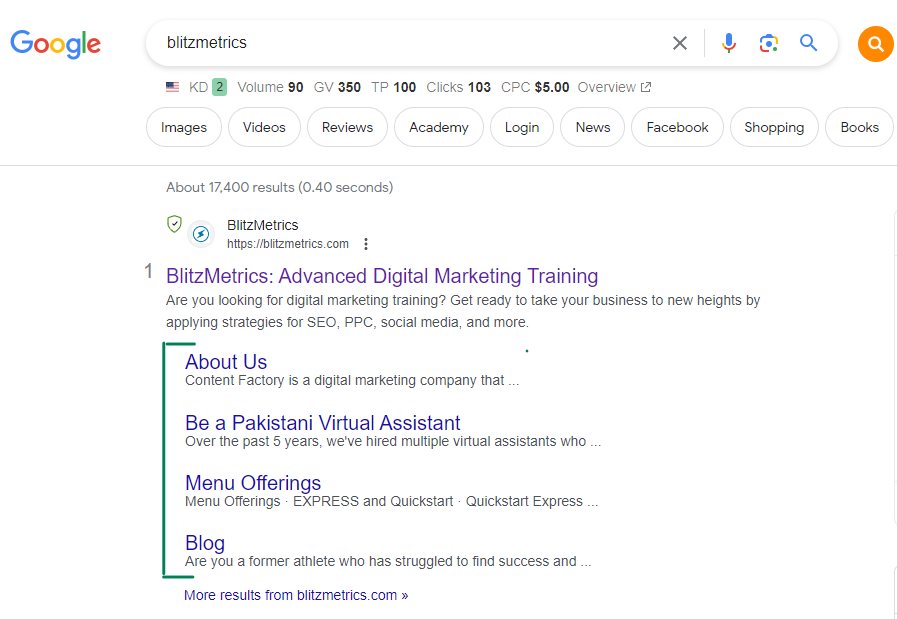Click the green shield icon beside BlitzMetrics
This screenshot has height=619, width=897.
tap(174, 224)
